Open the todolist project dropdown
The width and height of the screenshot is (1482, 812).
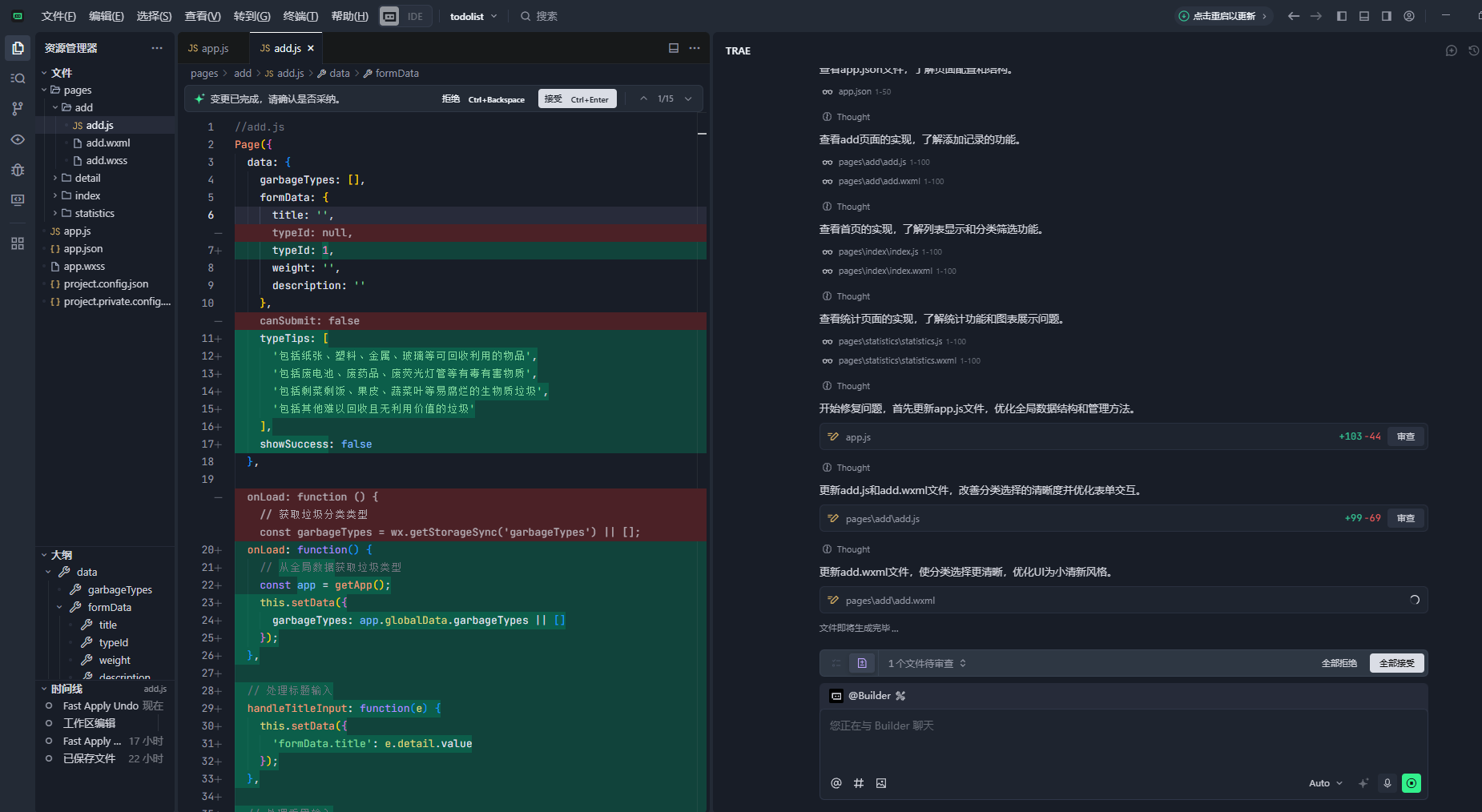473,16
